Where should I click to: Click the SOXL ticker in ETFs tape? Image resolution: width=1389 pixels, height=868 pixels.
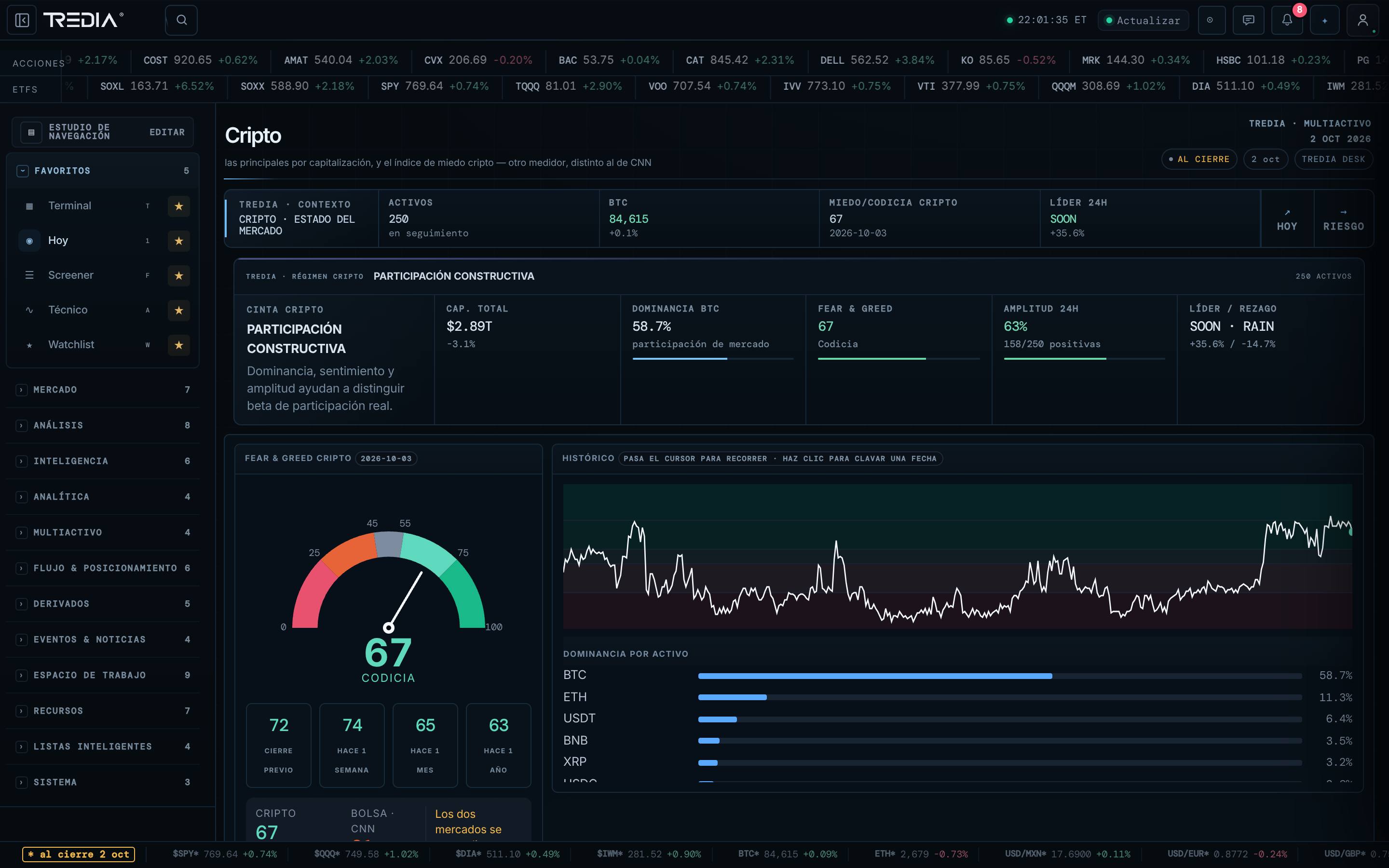tap(157, 86)
